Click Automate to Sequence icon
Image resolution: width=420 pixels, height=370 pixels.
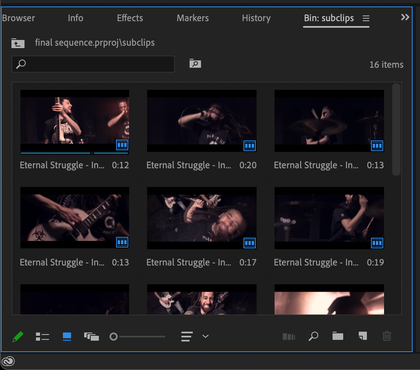pyautogui.click(x=289, y=337)
